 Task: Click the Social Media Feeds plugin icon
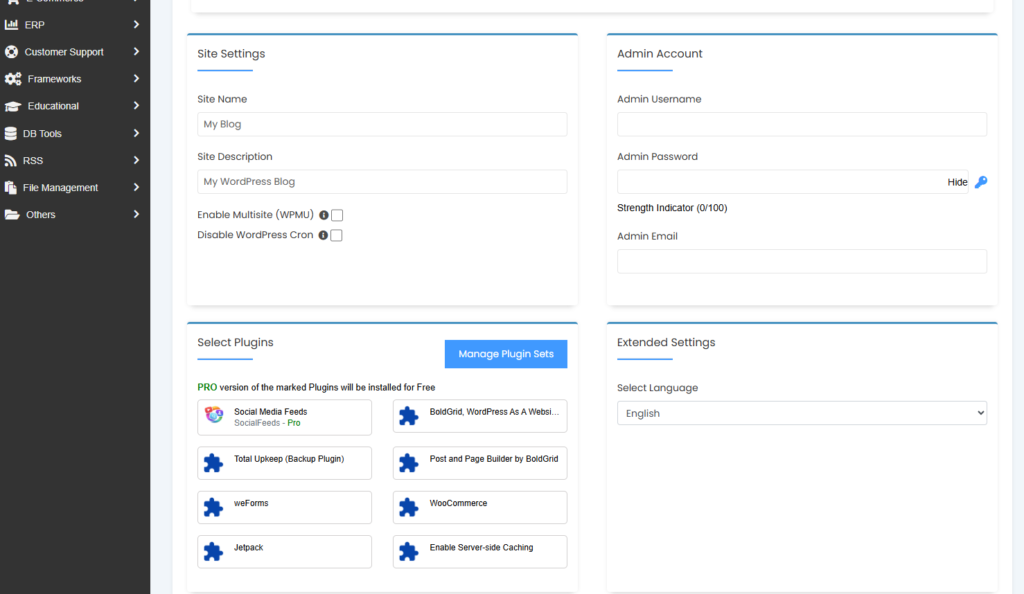(x=214, y=417)
